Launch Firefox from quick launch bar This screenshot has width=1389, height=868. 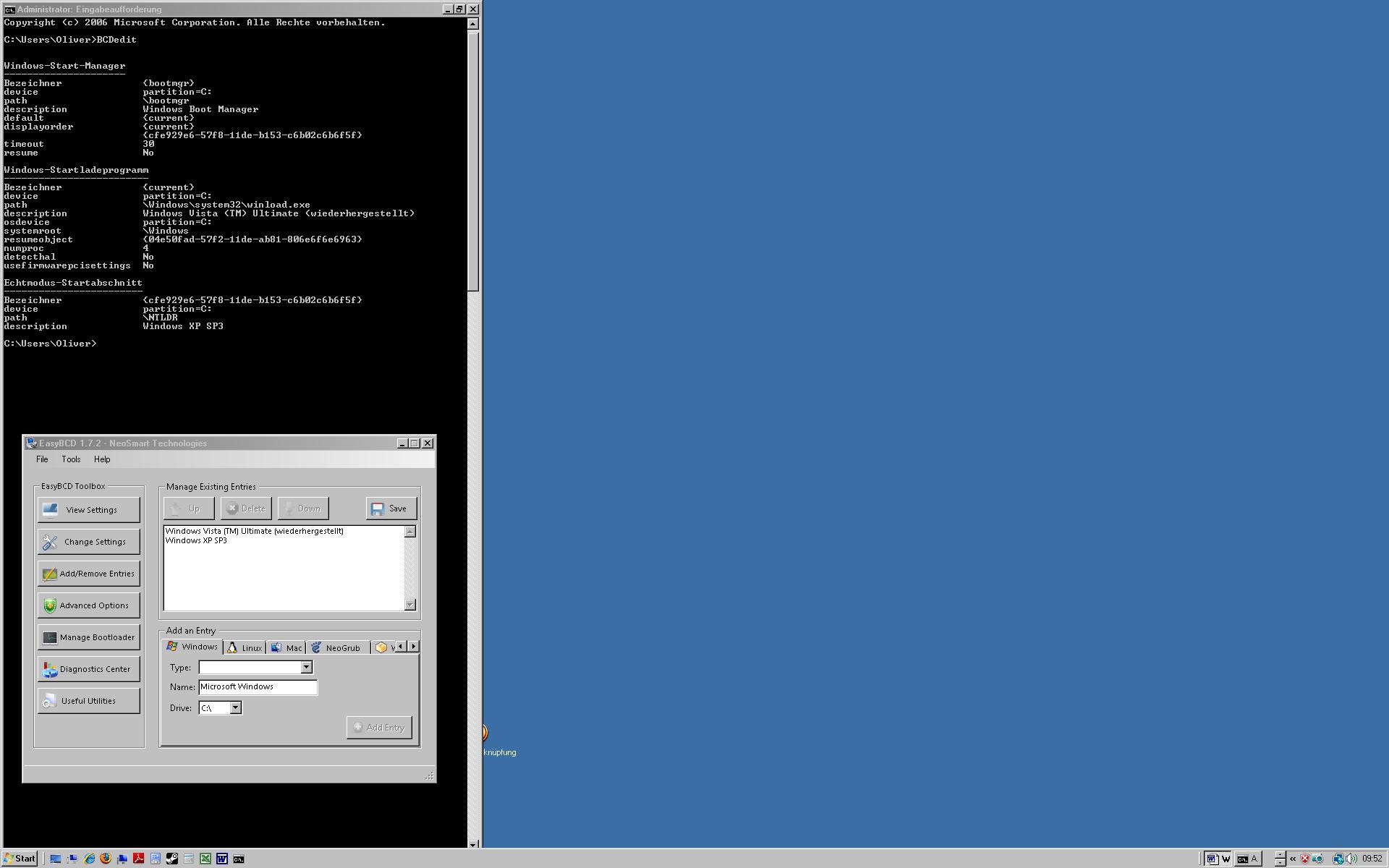point(106,859)
